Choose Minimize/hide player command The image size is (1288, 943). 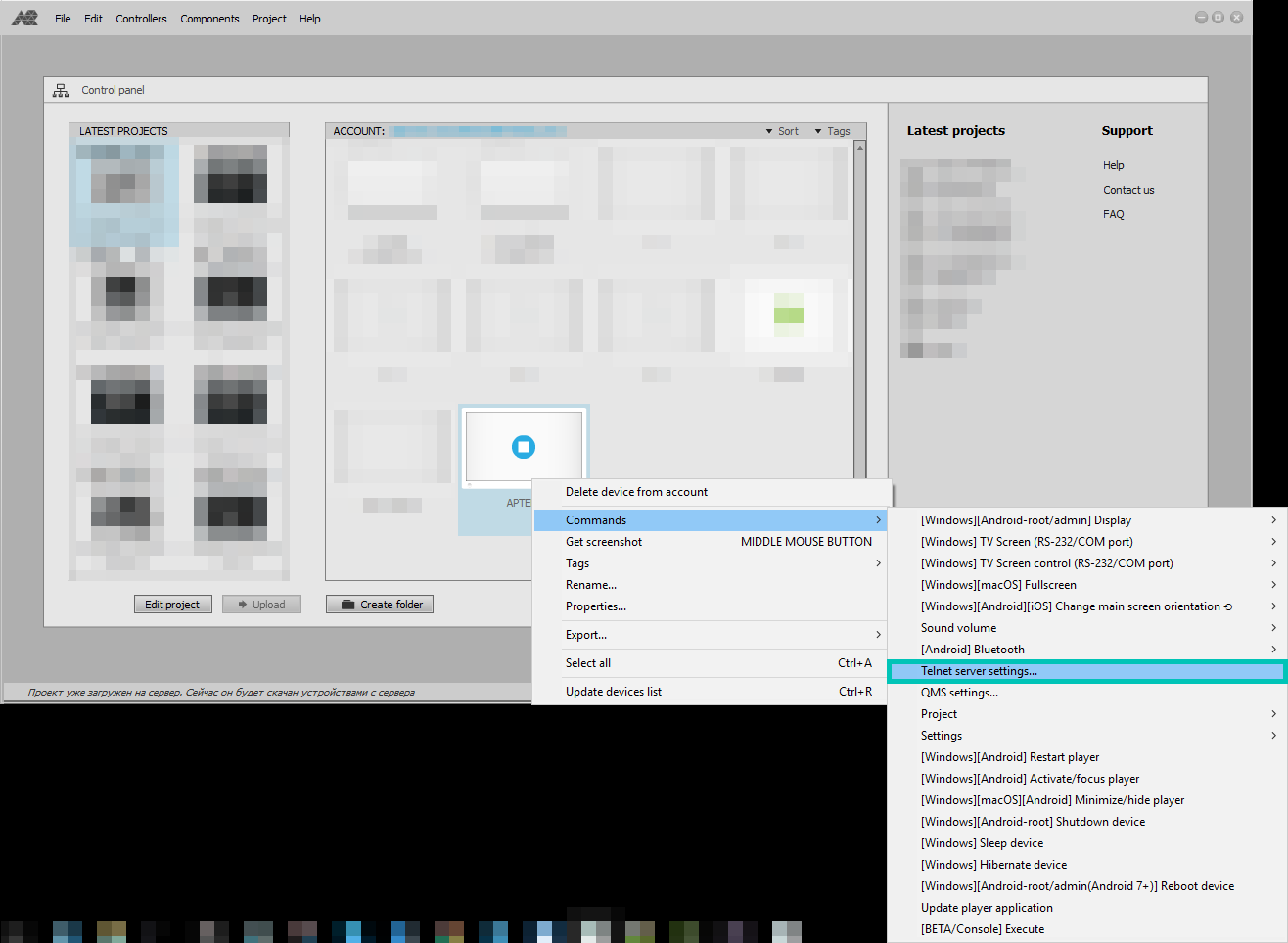1086,800
